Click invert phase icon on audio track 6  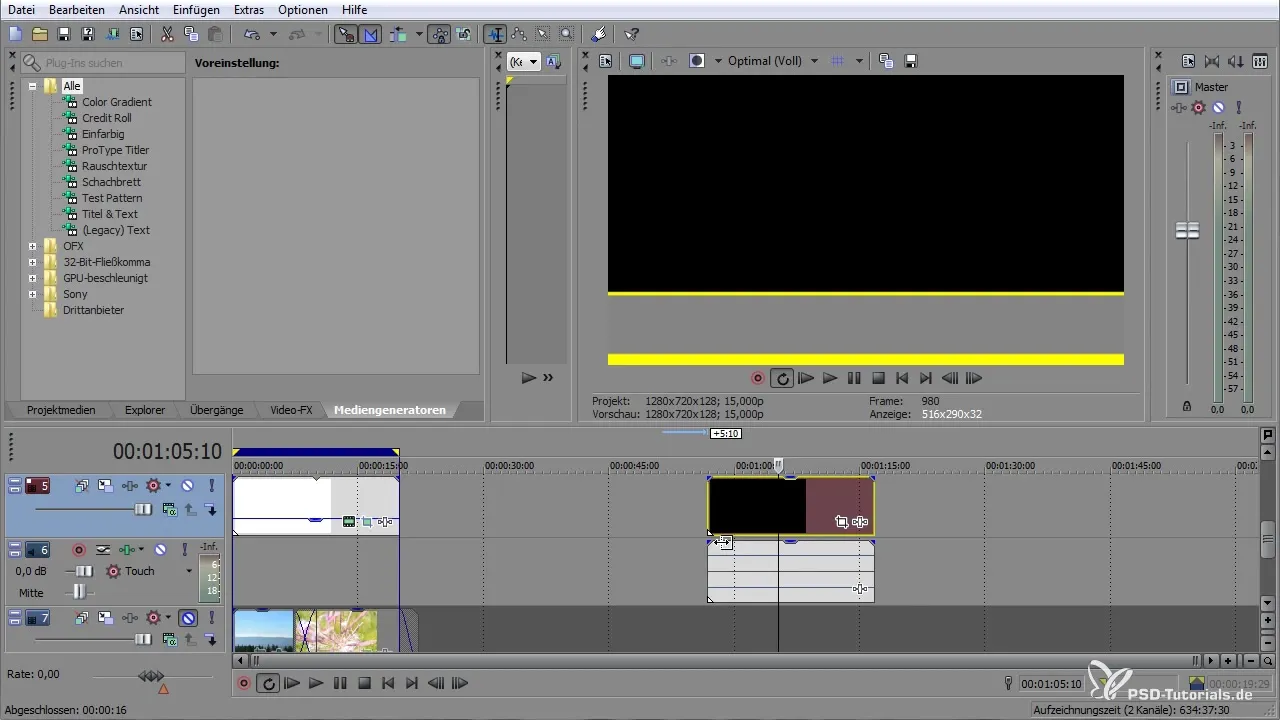(x=102, y=549)
